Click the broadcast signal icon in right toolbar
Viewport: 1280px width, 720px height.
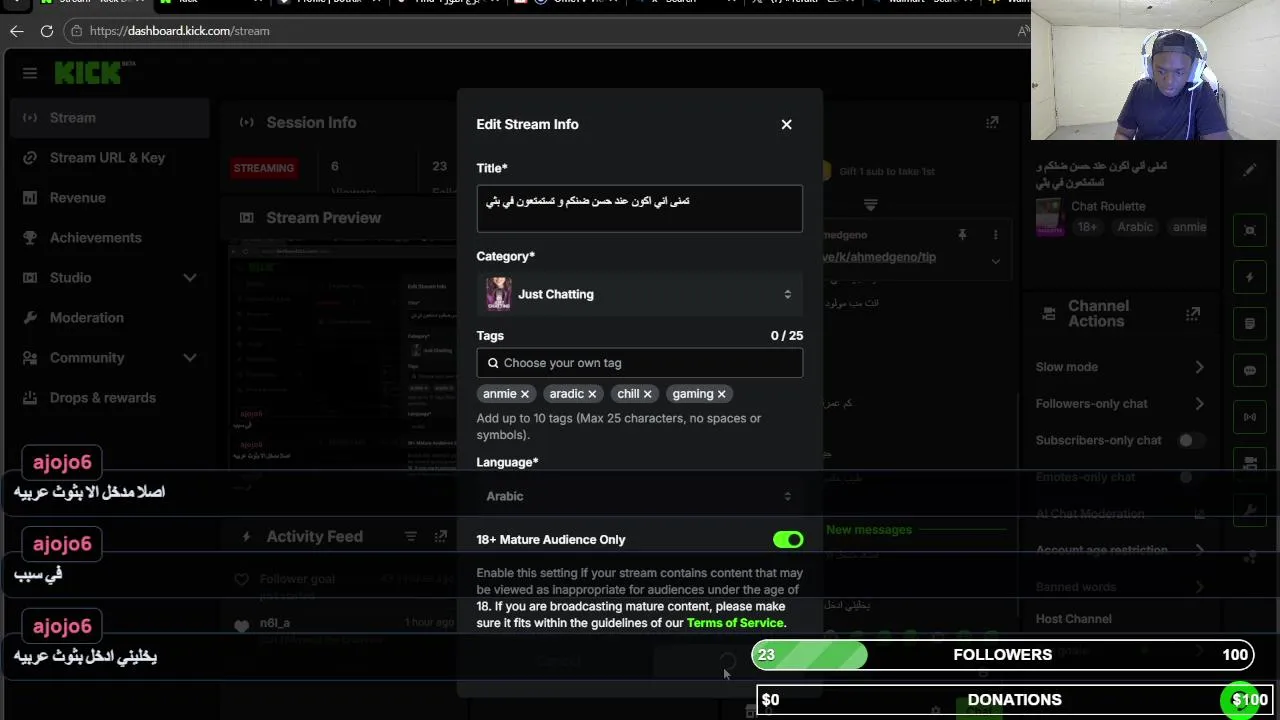coord(1250,416)
